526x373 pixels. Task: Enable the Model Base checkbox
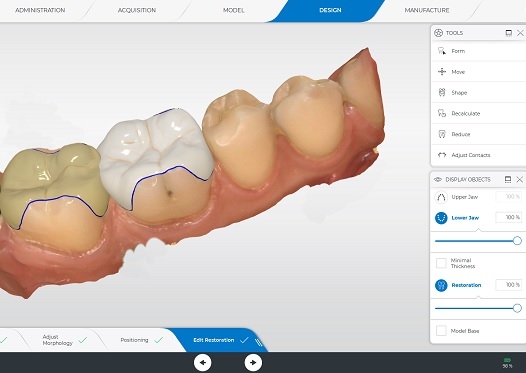pyautogui.click(x=441, y=331)
